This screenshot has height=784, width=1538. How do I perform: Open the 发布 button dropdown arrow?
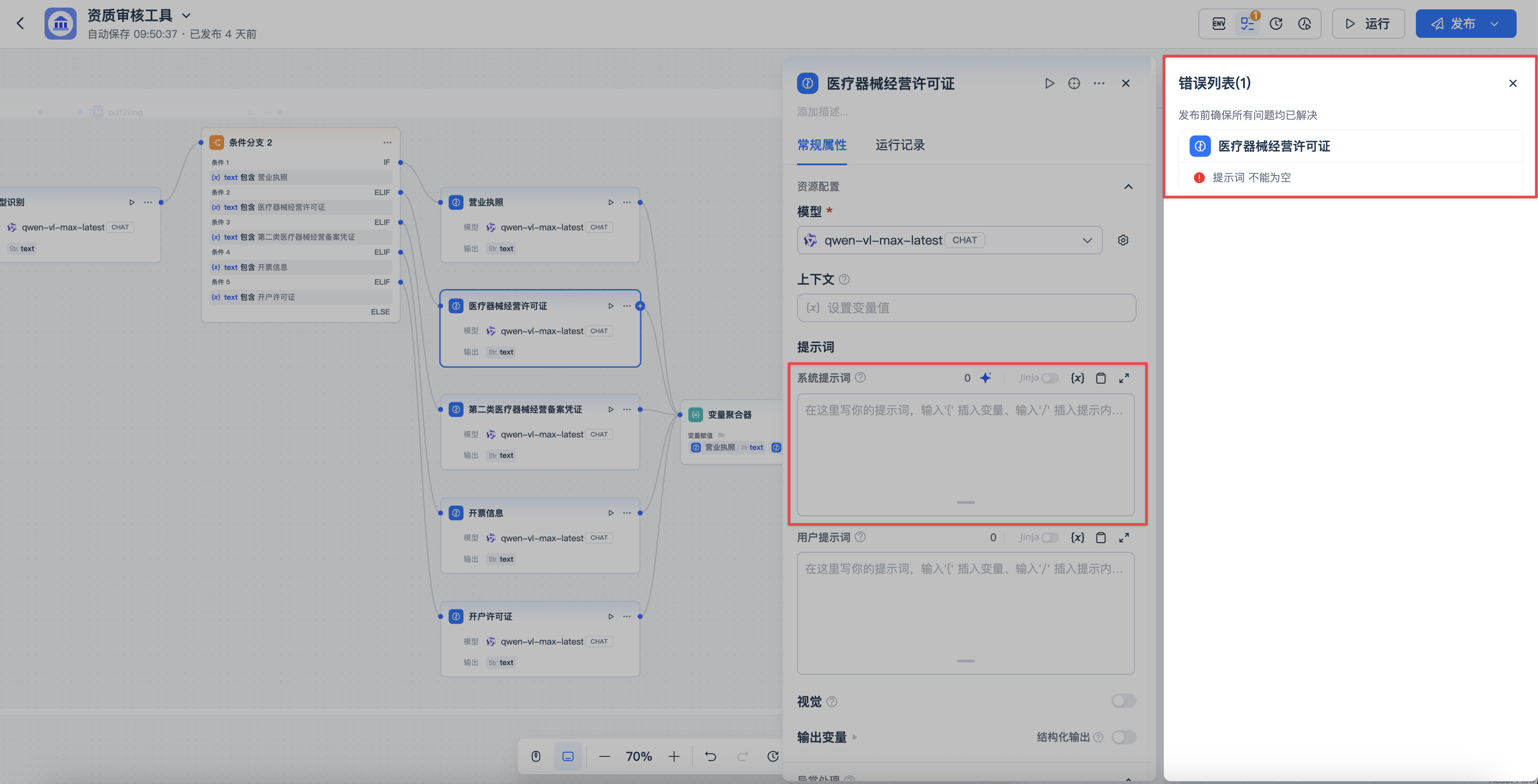[1494, 24]
